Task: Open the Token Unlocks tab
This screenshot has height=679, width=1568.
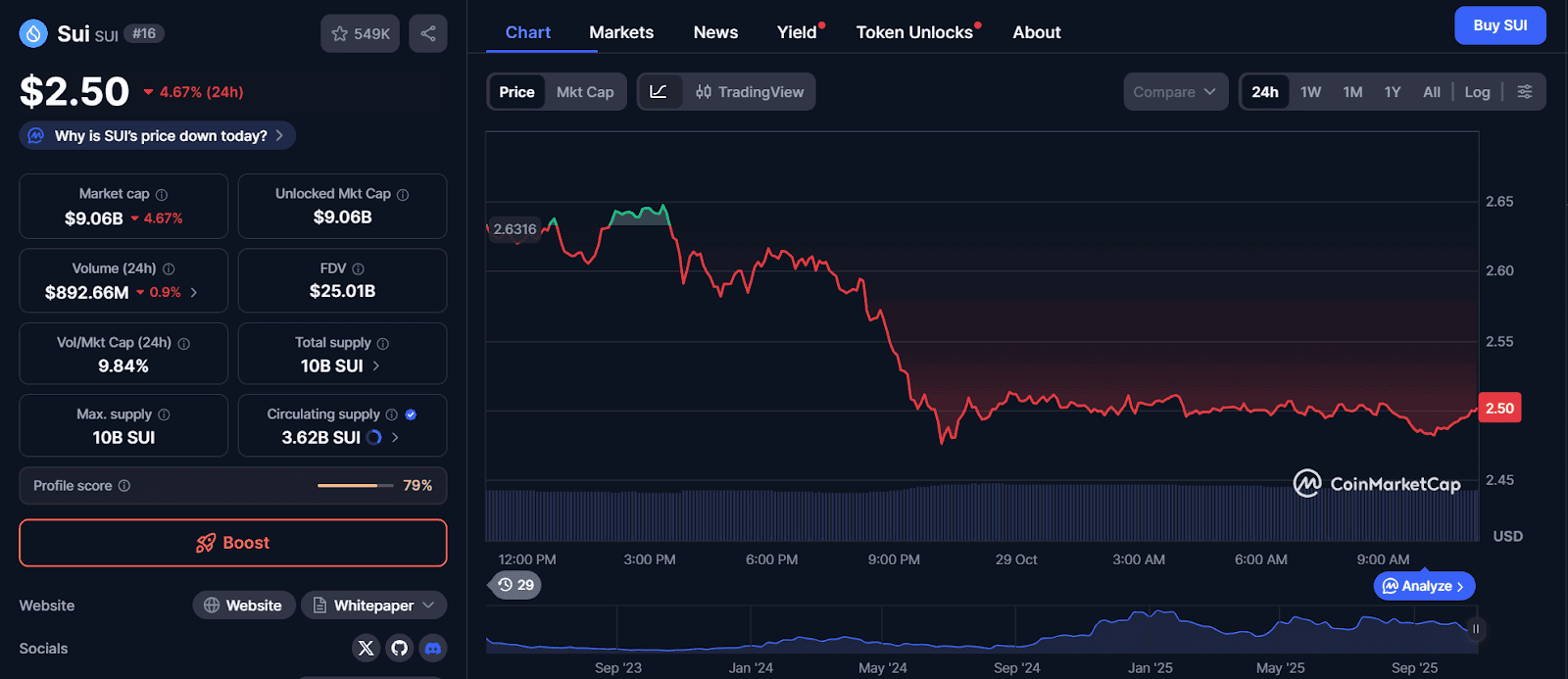Action: click(914, 32)
